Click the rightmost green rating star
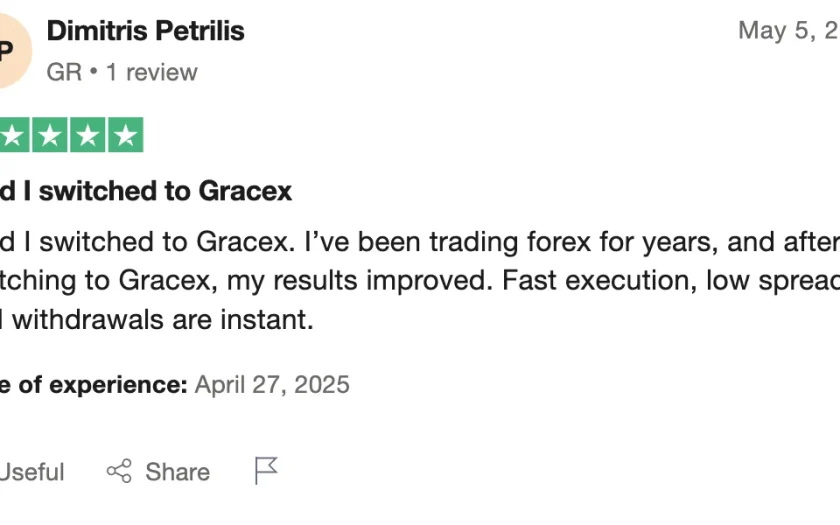The image size is (840, 525). (x=126, y=135)
